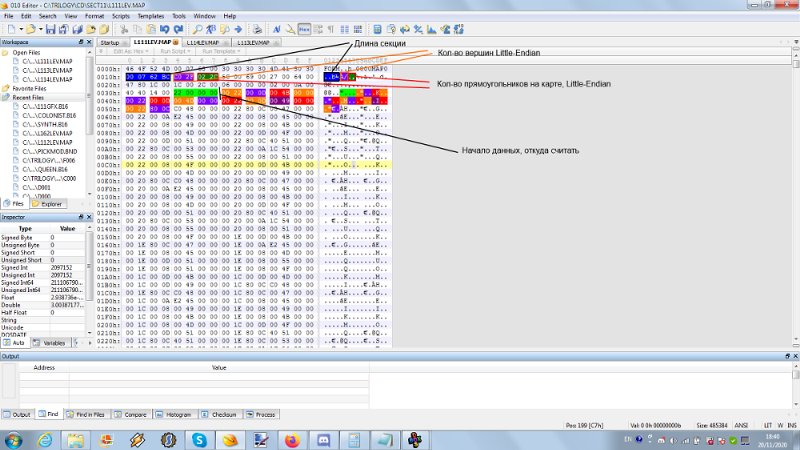Close the Output panel with its X
800x450 pixels.
click(795, 356)
